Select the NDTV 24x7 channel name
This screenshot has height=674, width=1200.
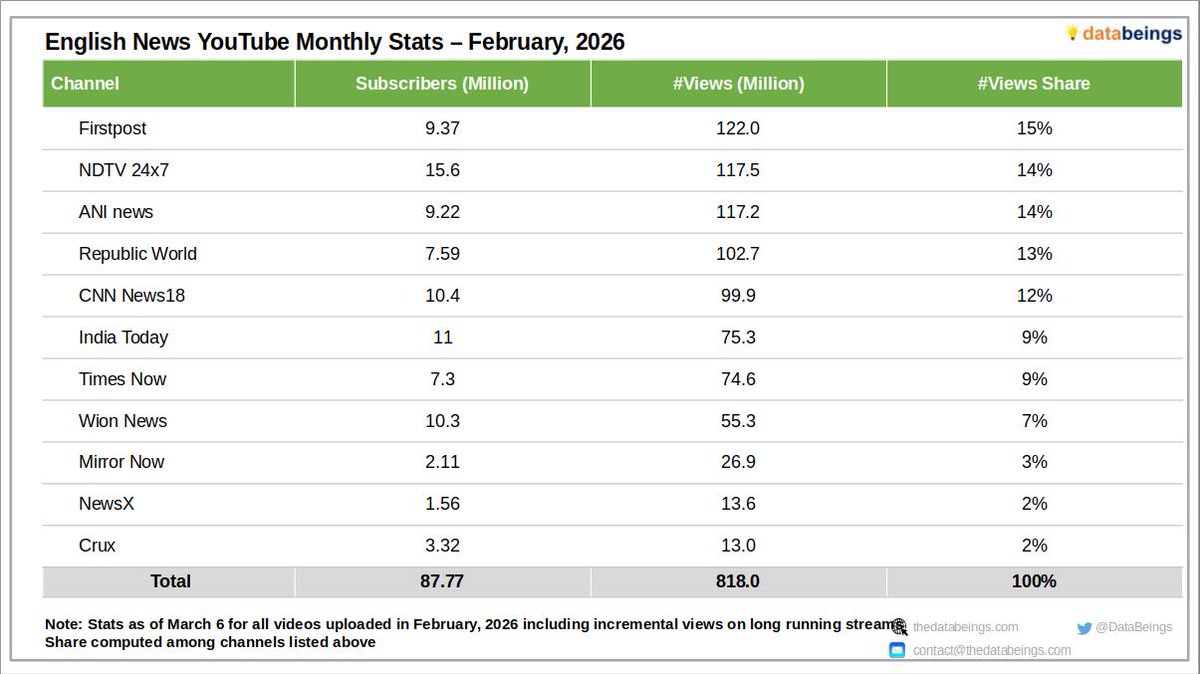point(124,170)
